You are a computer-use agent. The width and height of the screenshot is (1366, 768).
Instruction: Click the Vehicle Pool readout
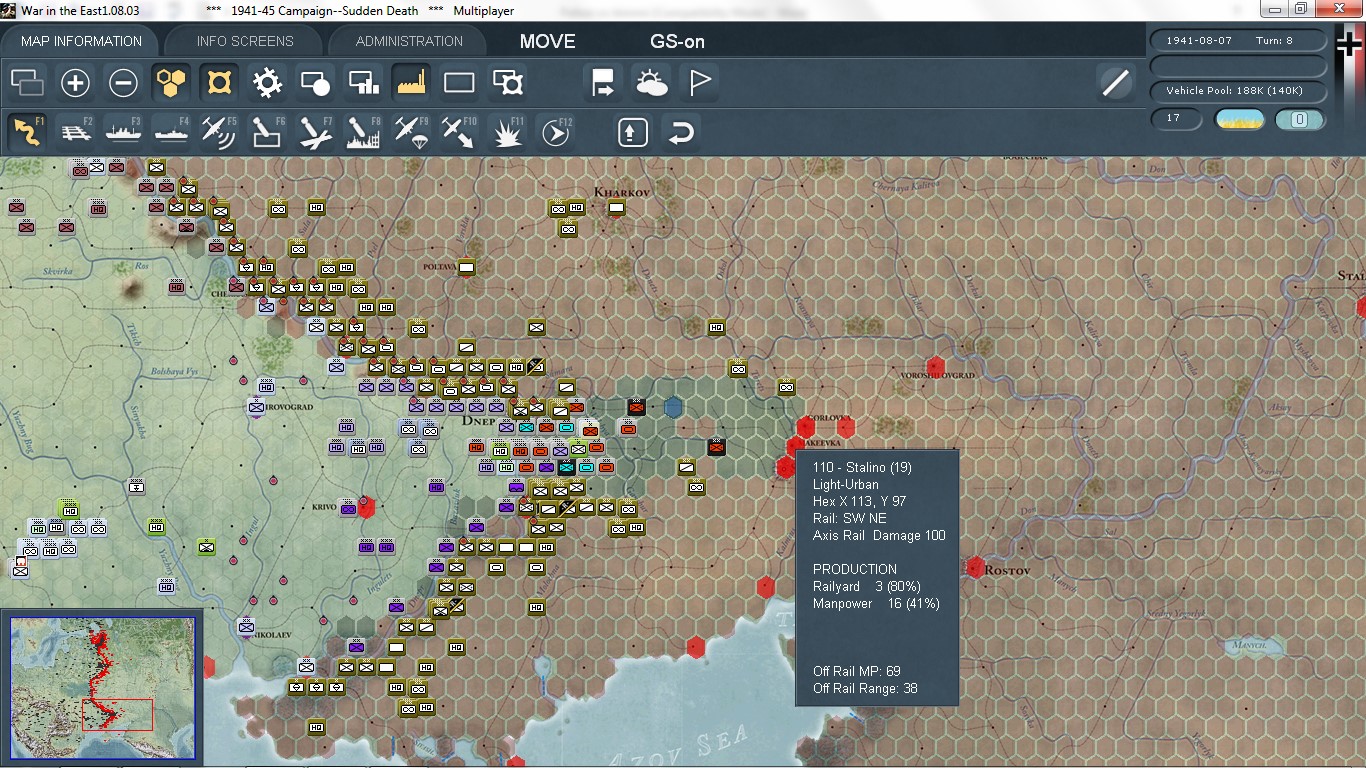tap(1239, 91)
